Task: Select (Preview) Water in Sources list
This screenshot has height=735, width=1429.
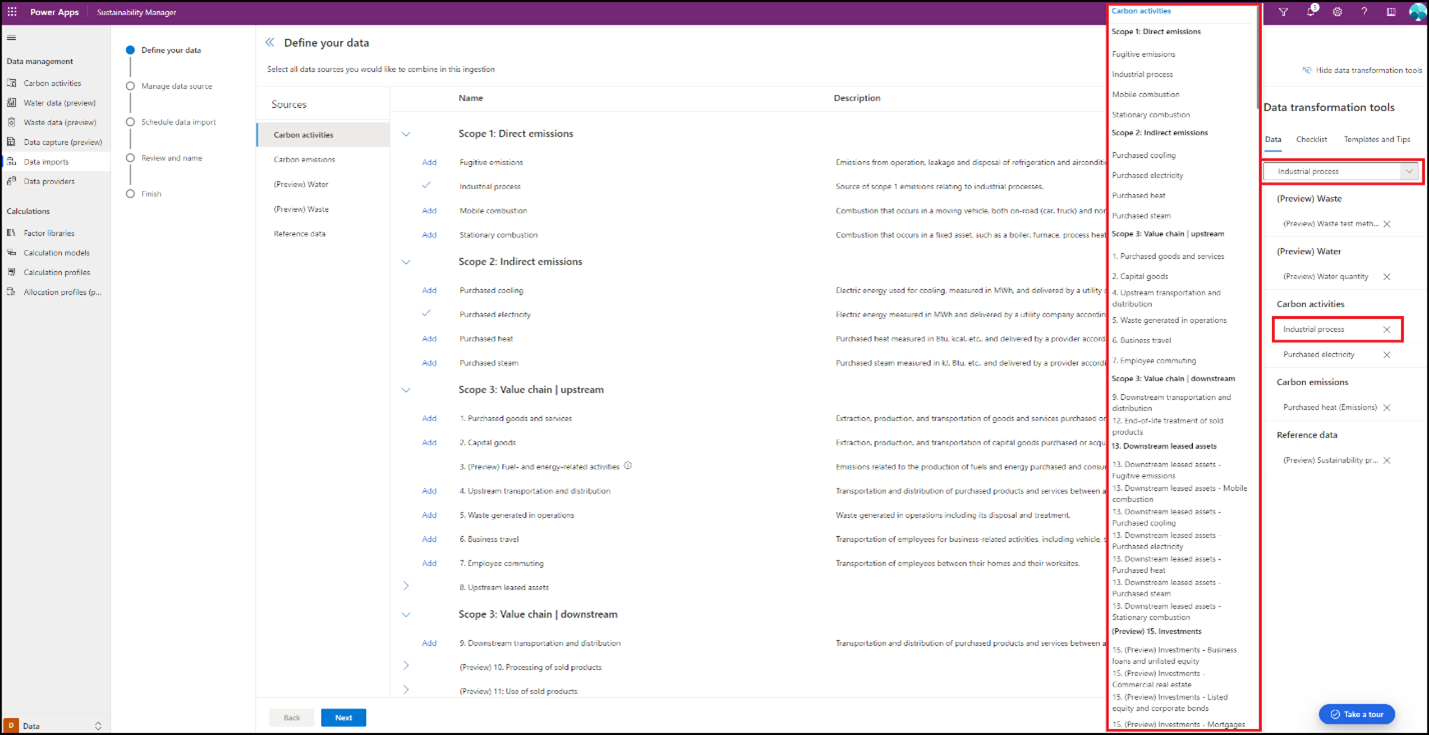Action: click(x=322, y=185)
